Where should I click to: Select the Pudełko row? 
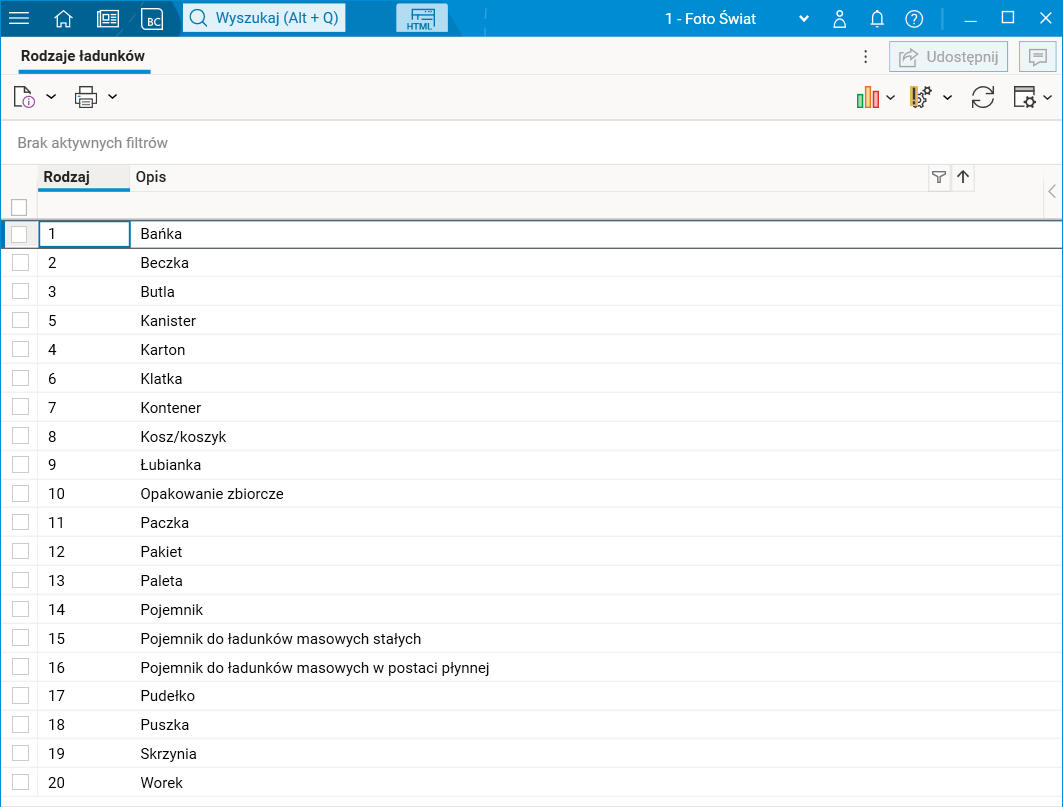pos(532,696)
